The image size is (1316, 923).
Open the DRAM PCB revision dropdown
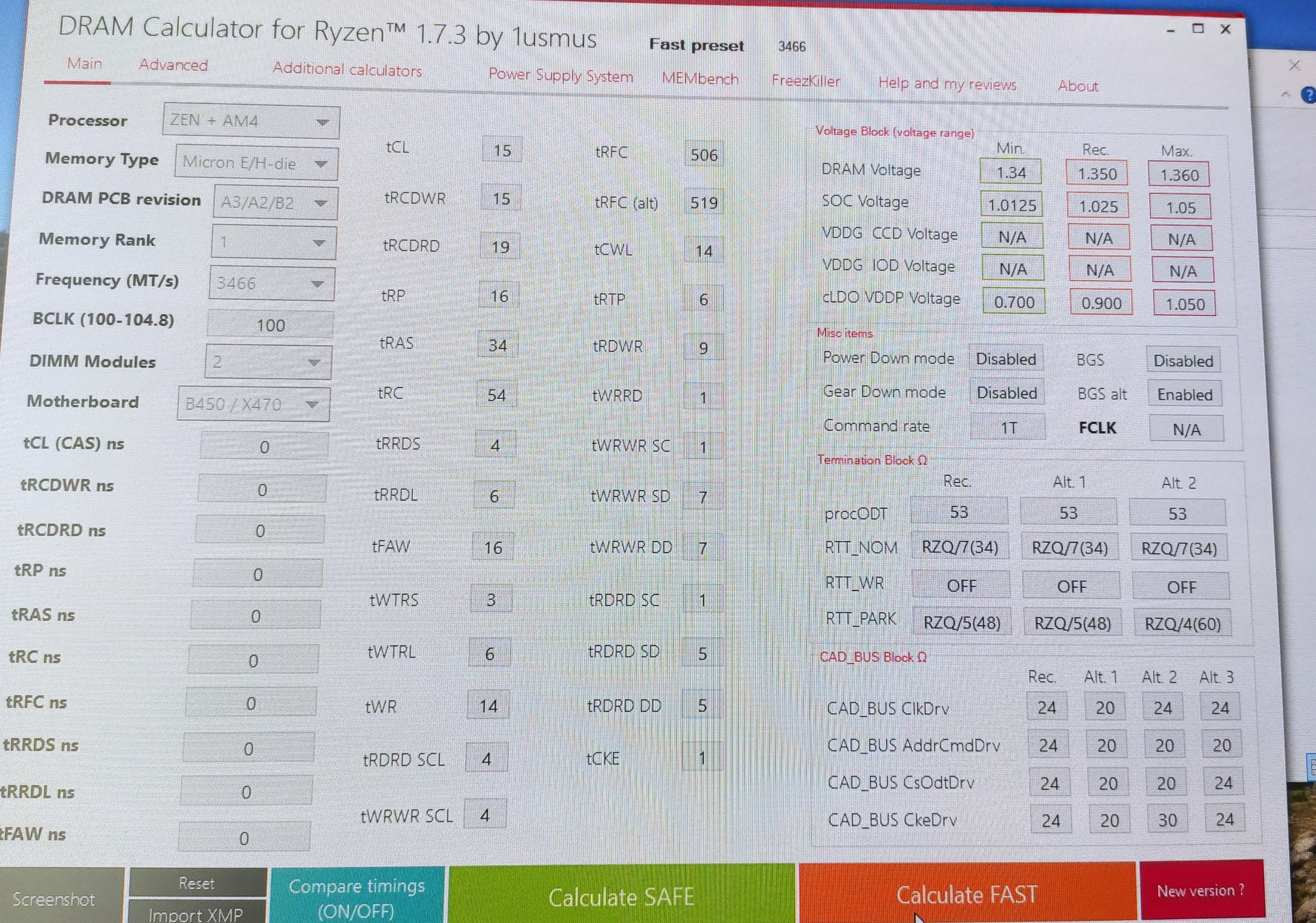click(x=275, y=202)
